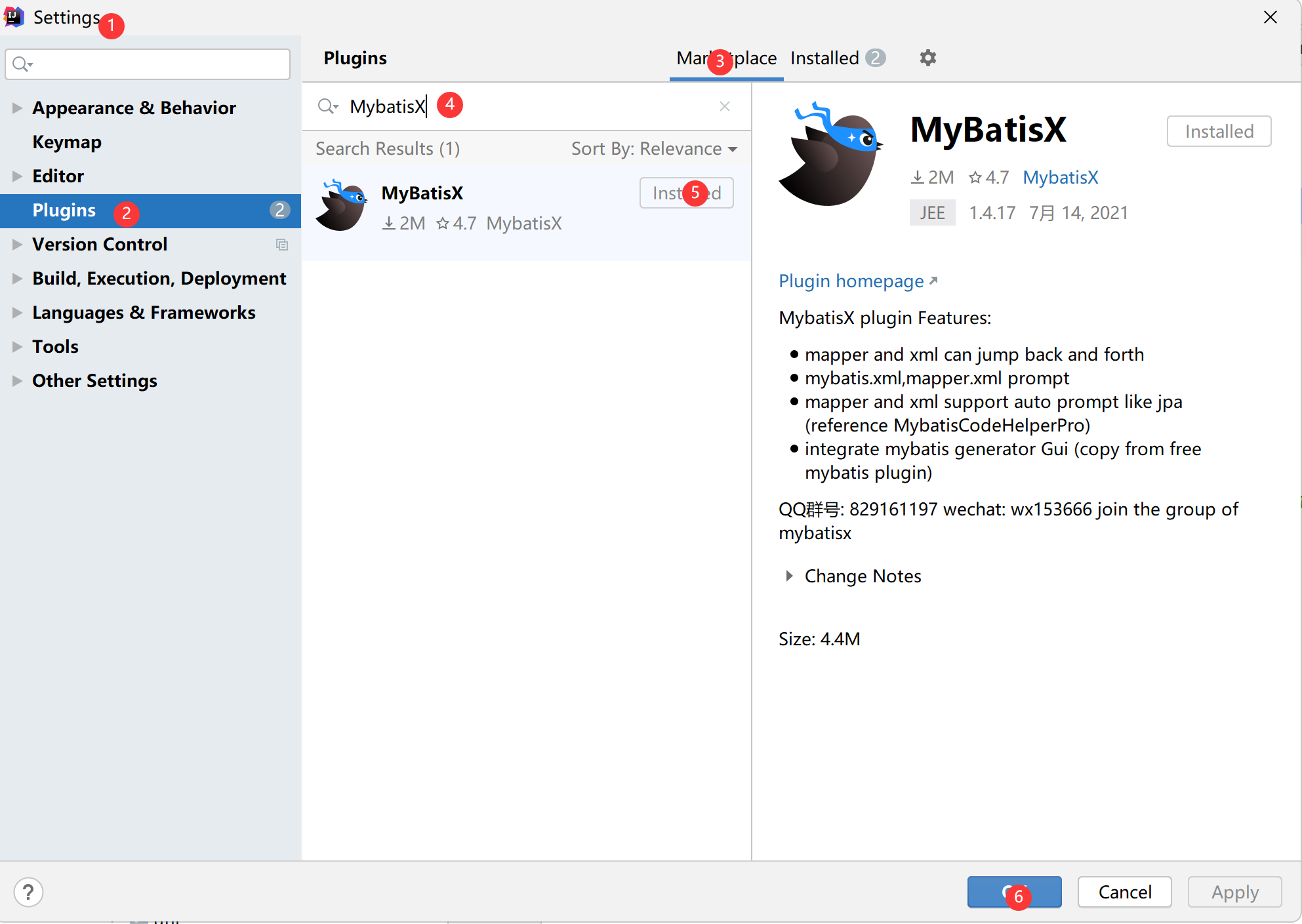1302x924 pixels.
Task: Open the help question mark button
Action: [28, 892]
